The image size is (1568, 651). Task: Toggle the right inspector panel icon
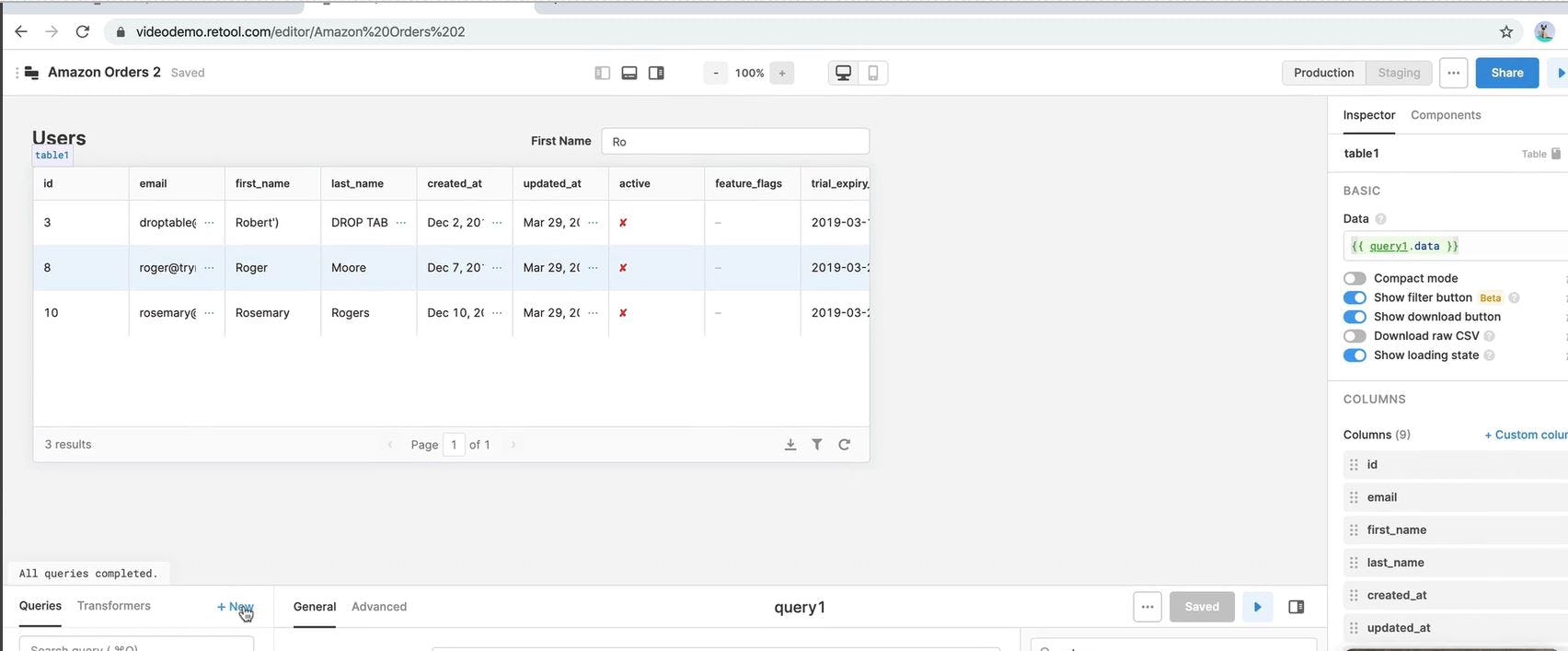(x=656, y=73)
